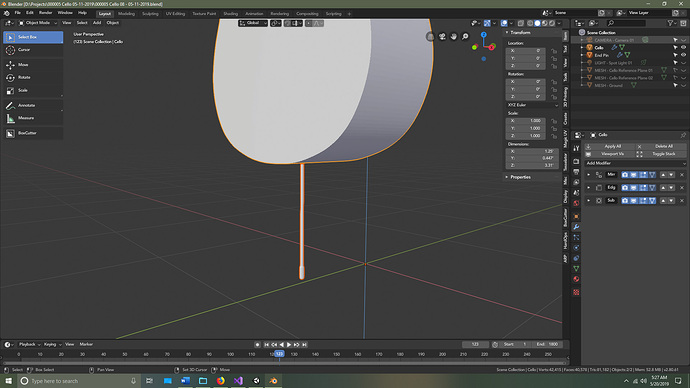Select the BoxCutter tool
The height and width of the screenshot is (388, 690).
point(33,133)
